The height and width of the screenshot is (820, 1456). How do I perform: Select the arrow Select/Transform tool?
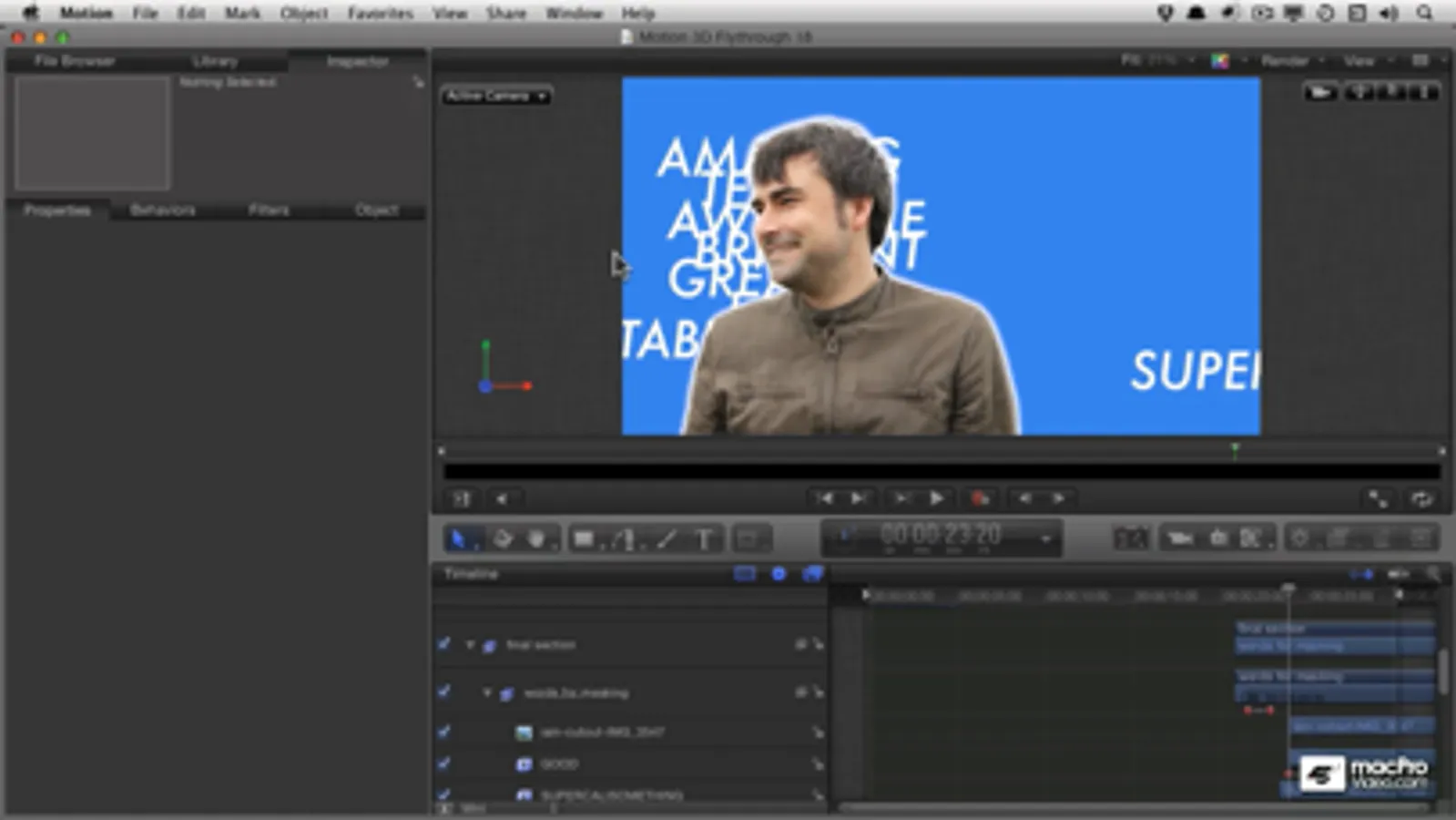click(x=458, y=538)
